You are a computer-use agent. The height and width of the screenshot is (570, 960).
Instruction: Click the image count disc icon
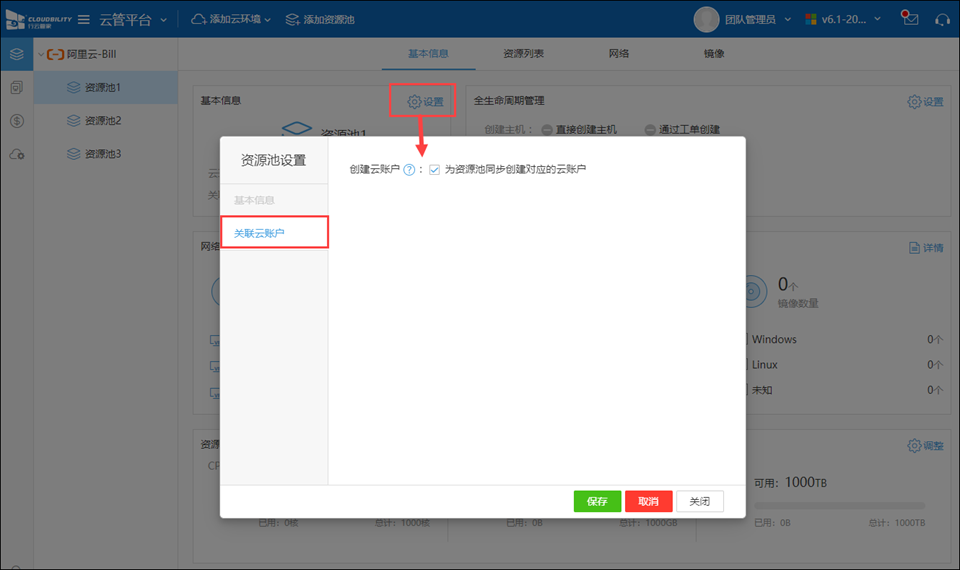[x=754, y=292]
